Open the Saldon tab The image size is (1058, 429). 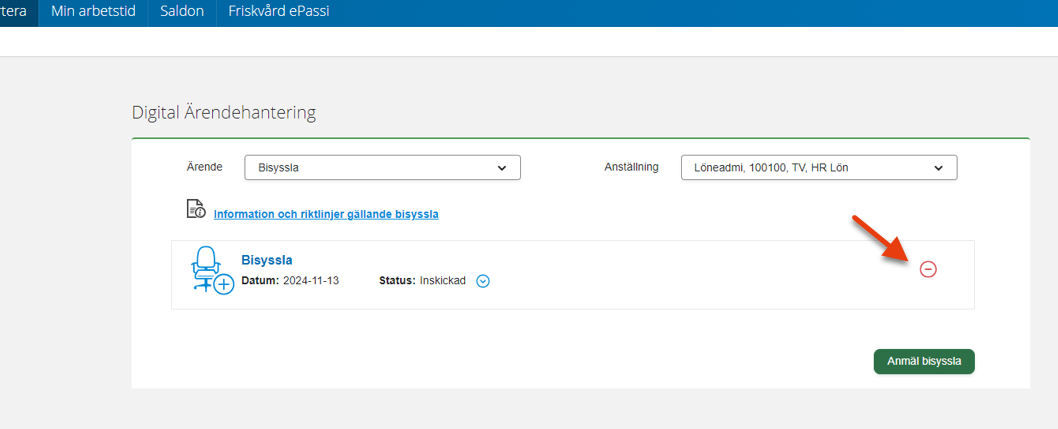coord(182,11)
